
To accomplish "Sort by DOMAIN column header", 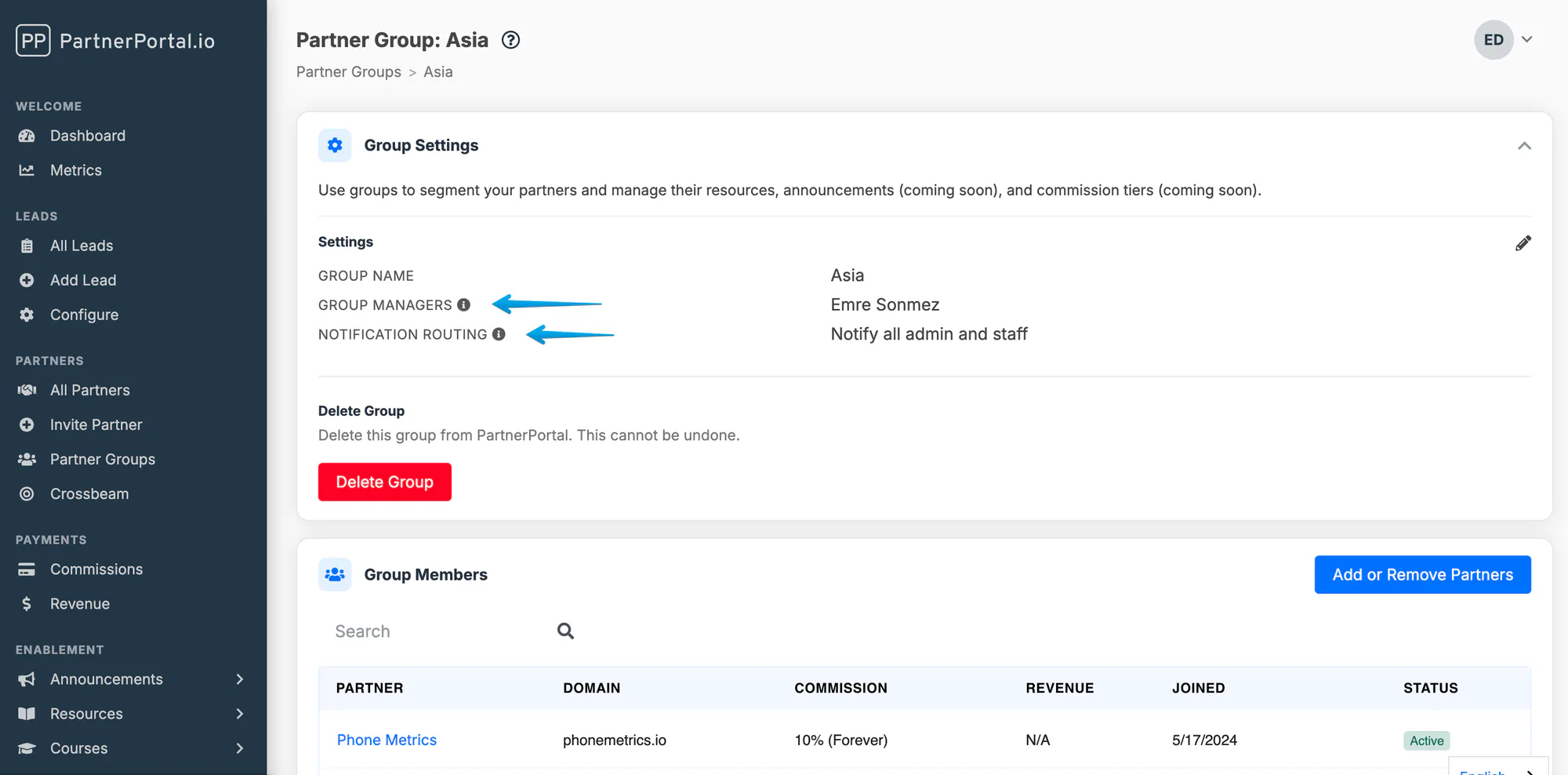I will 591,688.
